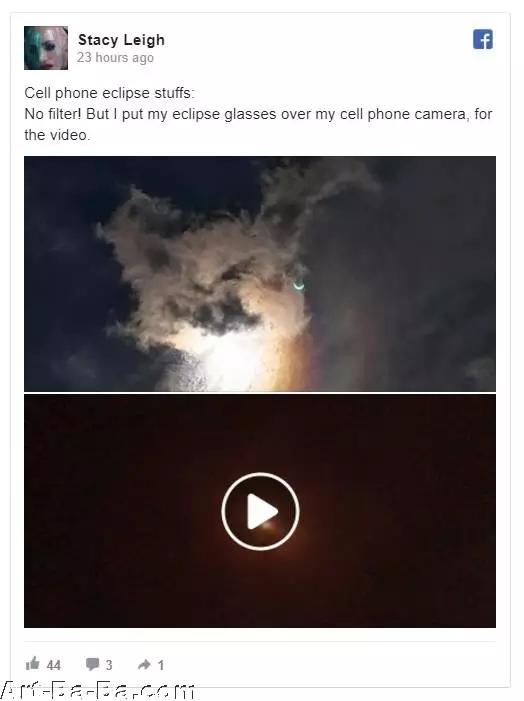View the 3 comments count
The height and width of the screenshot is (701, 524).
(109, 665)
